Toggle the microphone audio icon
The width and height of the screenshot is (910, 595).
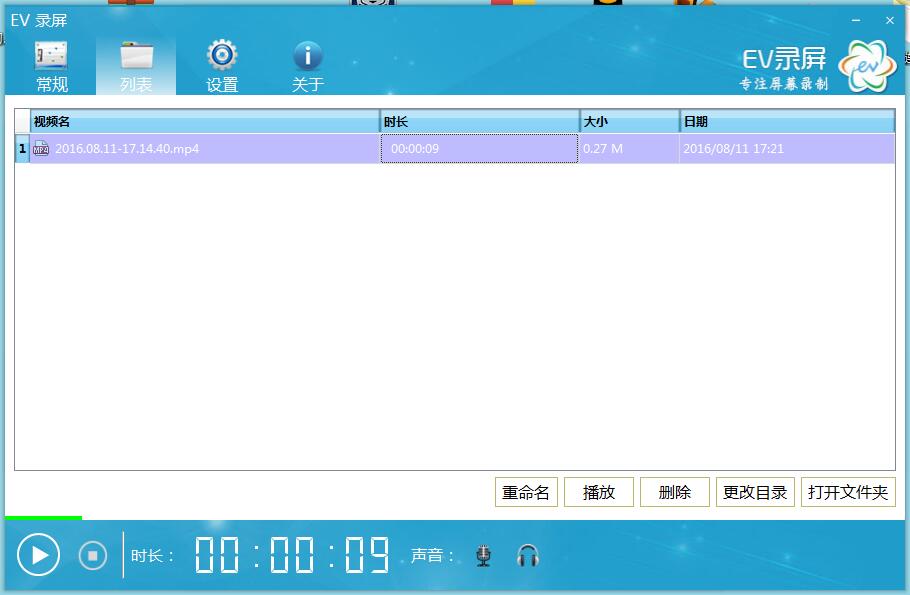click(484, 556)
